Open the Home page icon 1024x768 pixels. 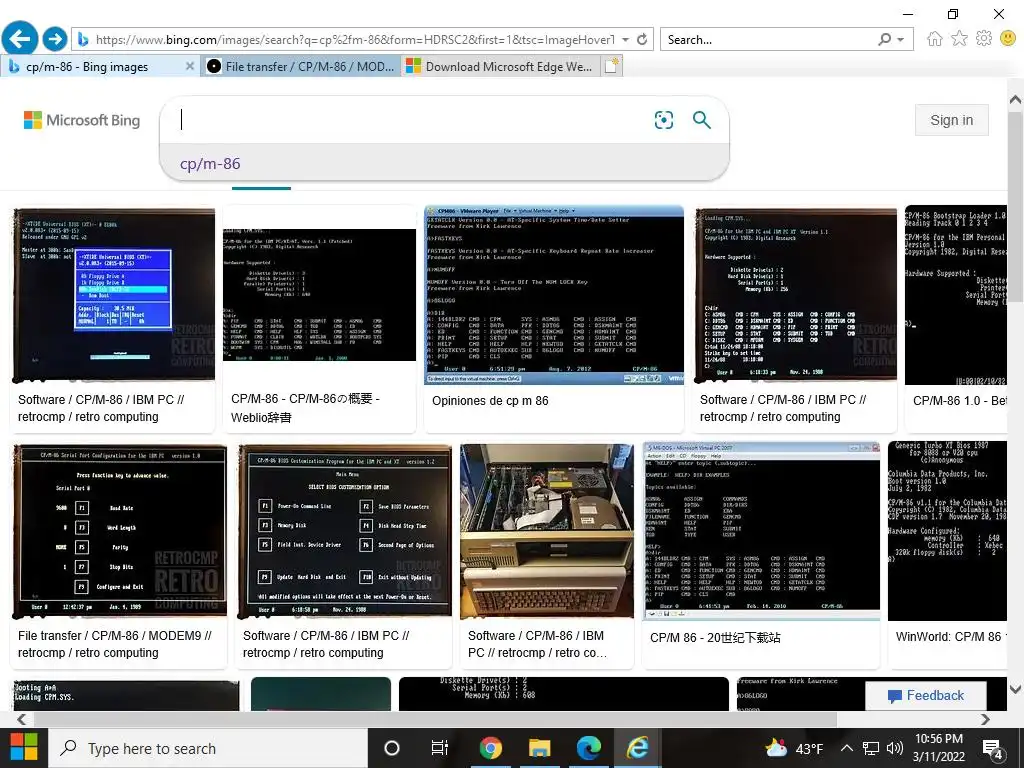[x=935, y=39]
